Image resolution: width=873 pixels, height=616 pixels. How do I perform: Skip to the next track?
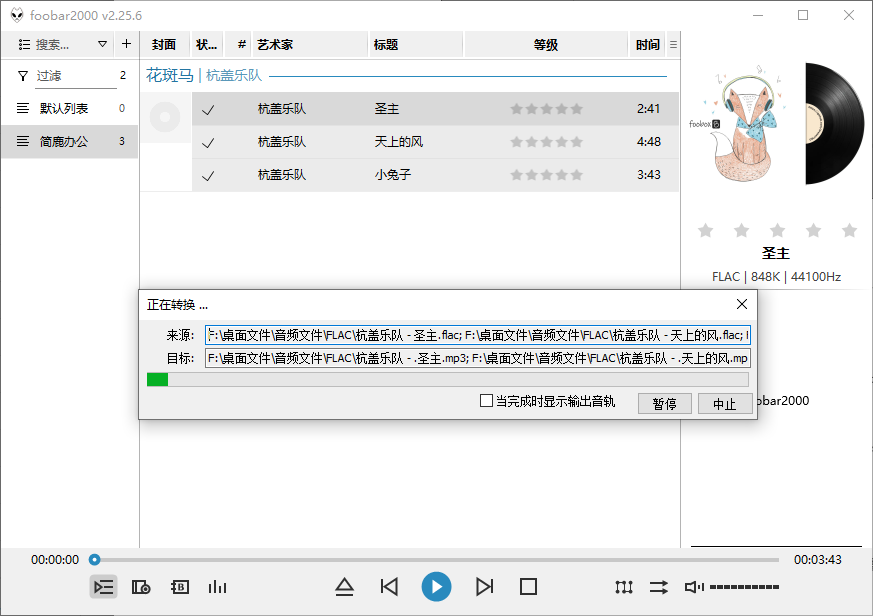point(484,587)
